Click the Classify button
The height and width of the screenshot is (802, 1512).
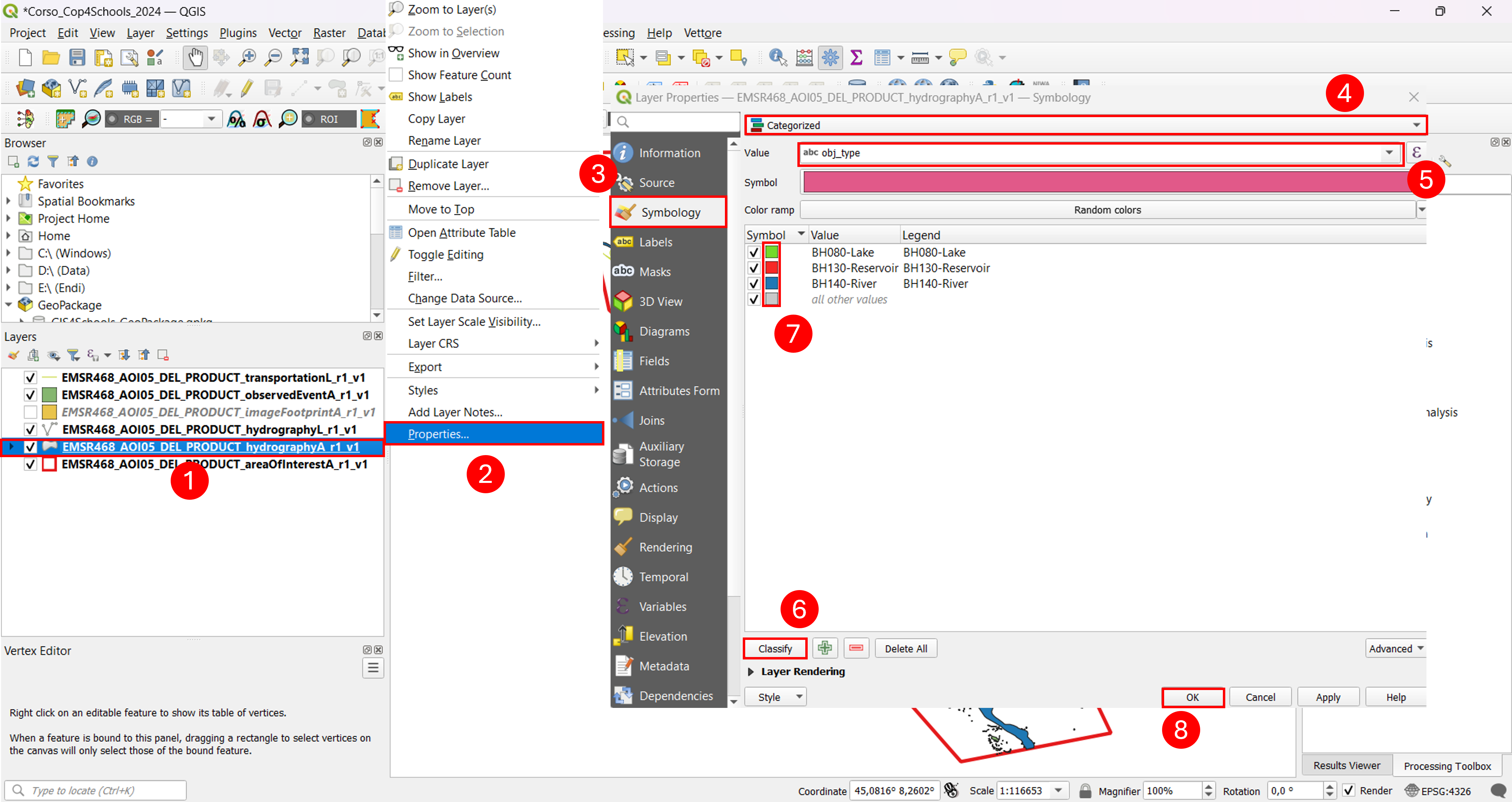click(775, 648)
